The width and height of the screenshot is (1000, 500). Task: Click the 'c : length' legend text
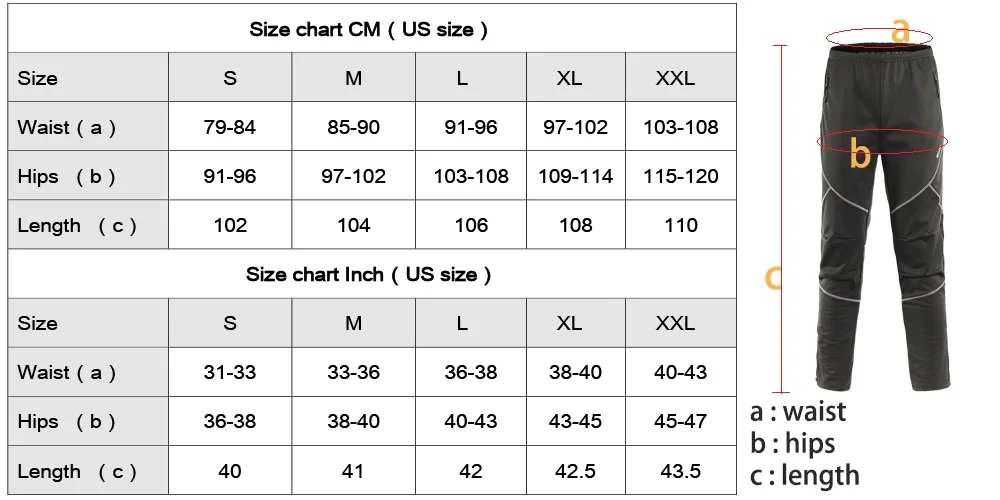tap(805, 476)
